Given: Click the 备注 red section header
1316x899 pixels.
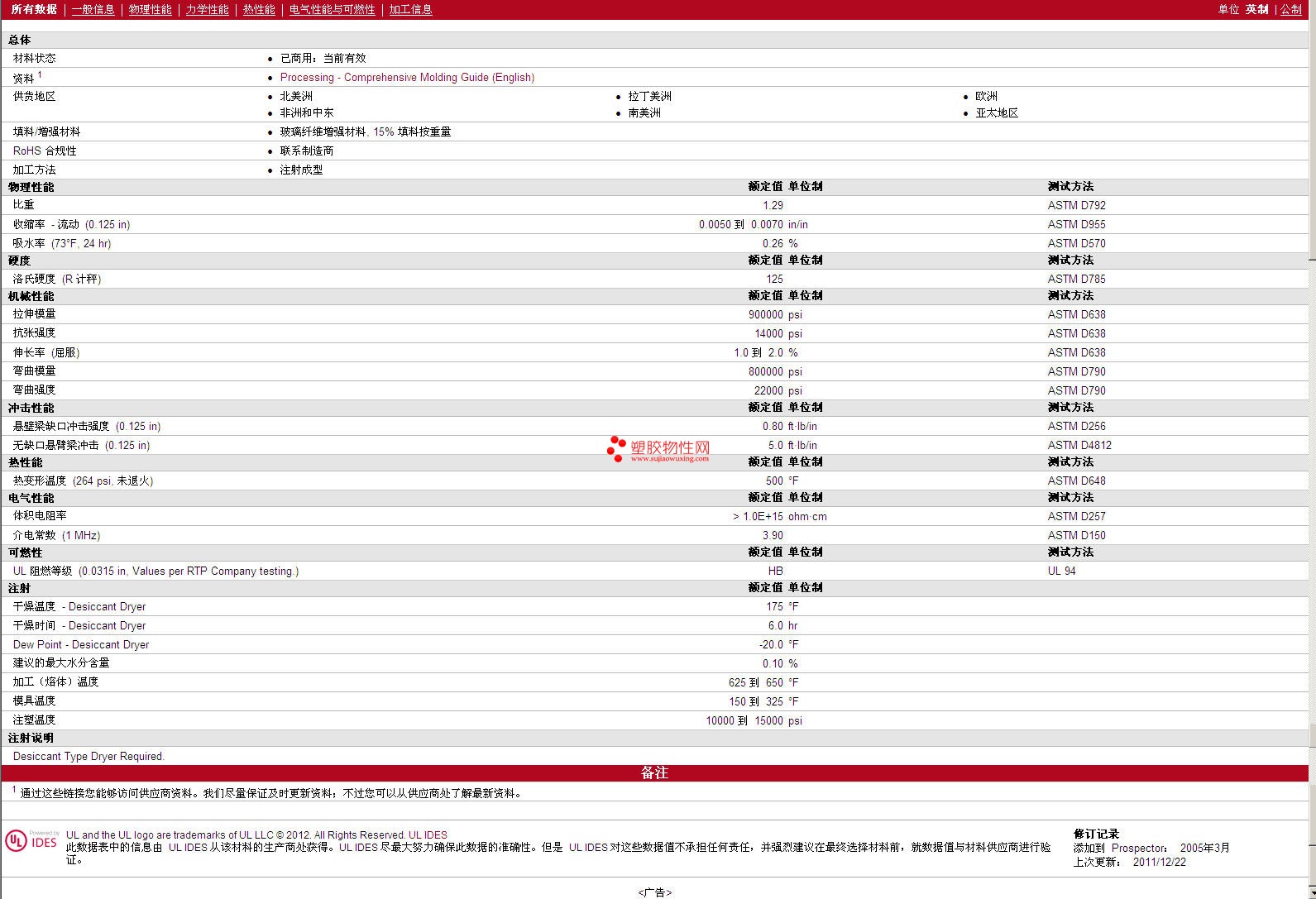Looking at the screenshot, I should point(654,772).
